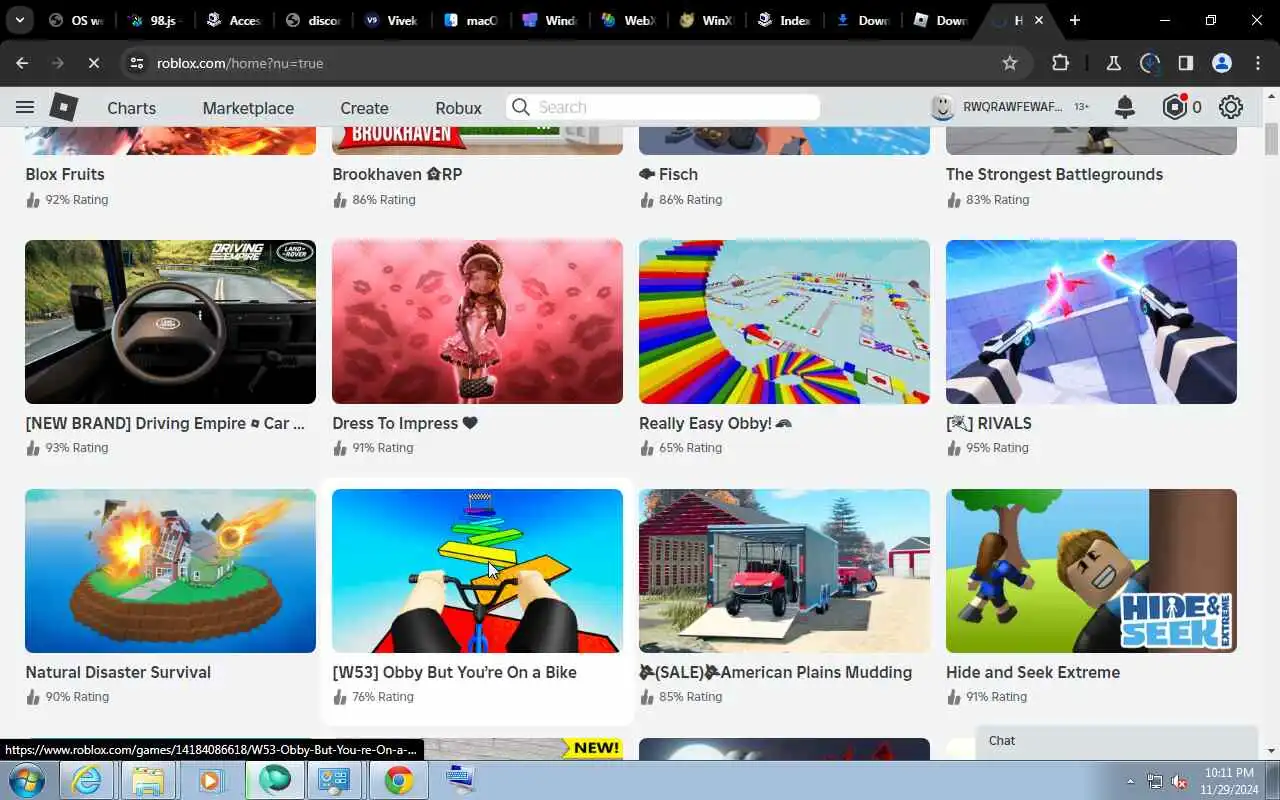Go back to the previous page
1280x800 pixels.
23,63
